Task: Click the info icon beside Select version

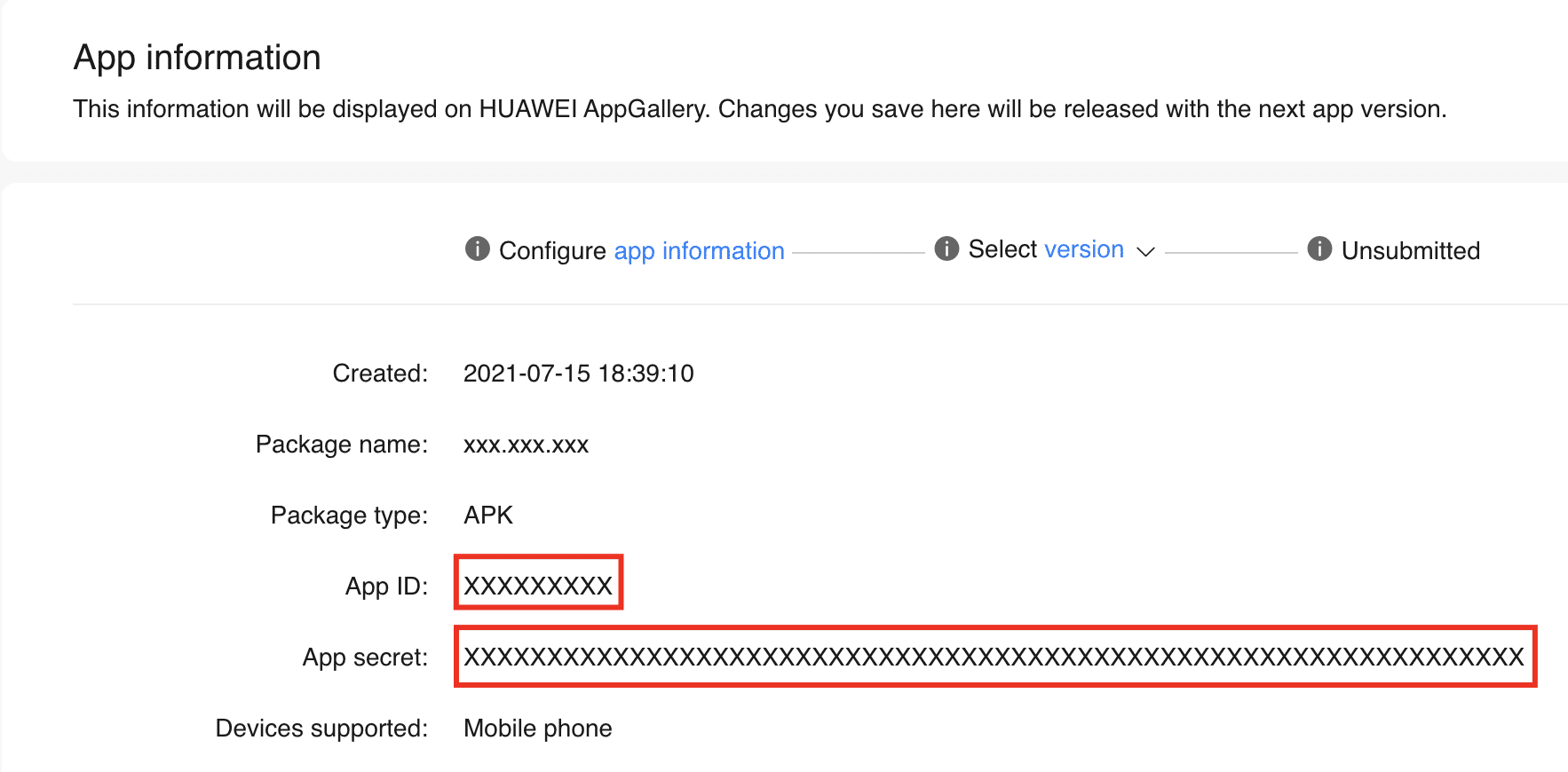Action: 946,249
